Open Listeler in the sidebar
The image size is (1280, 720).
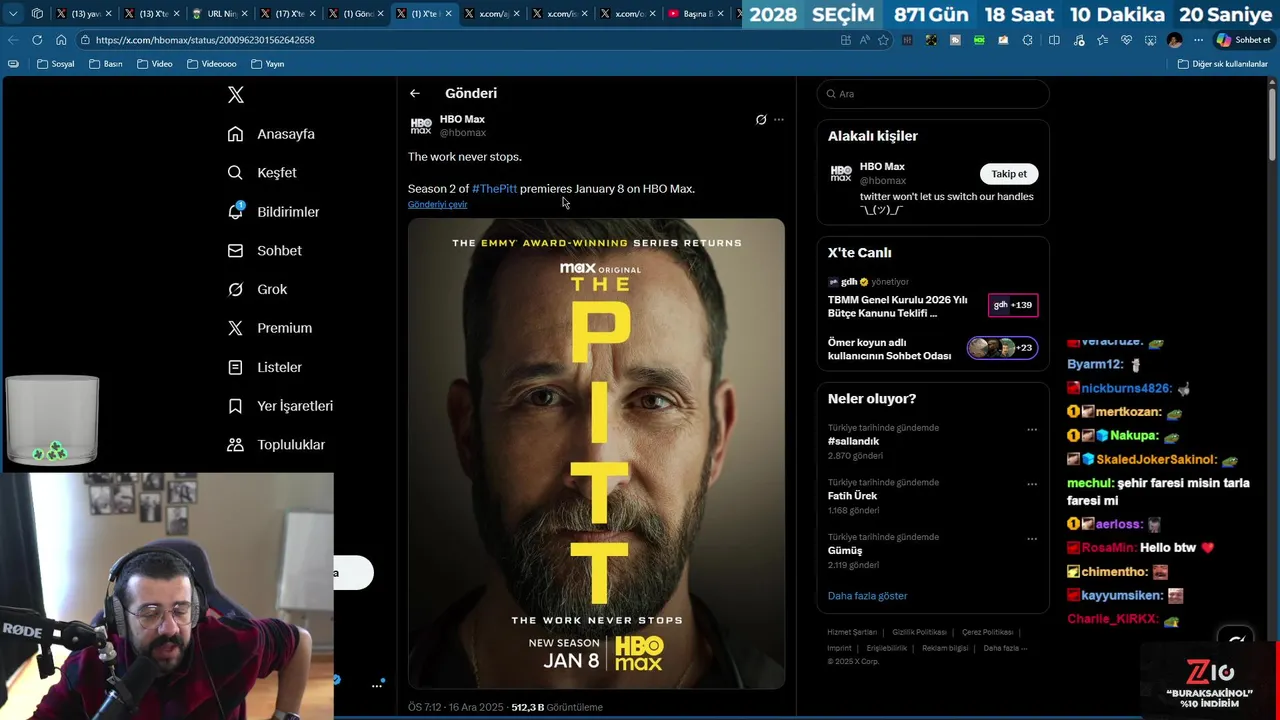tap(264, 367)
